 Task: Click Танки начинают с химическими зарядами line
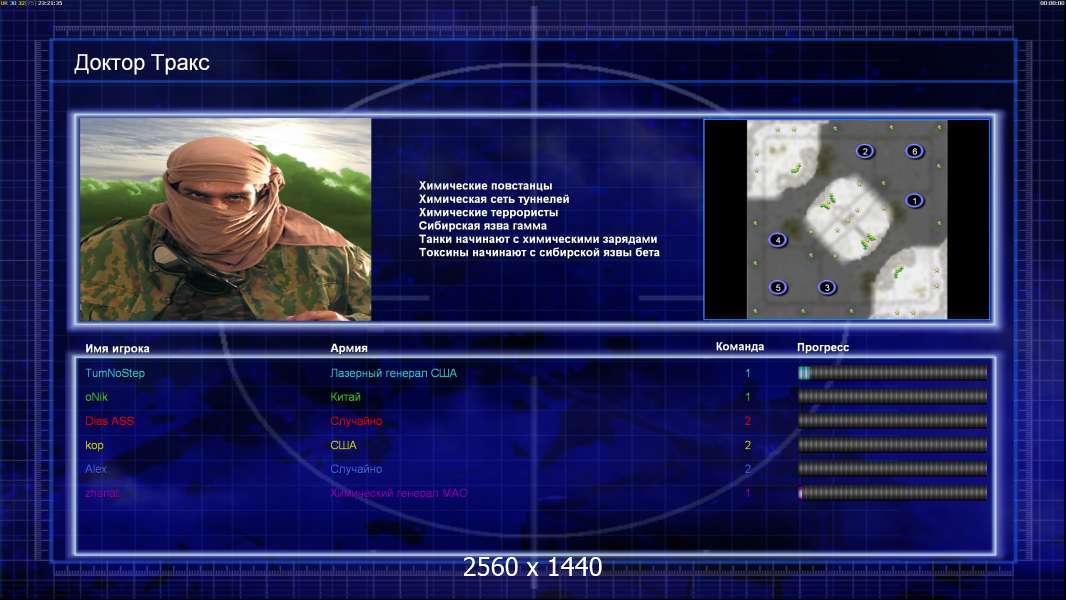click(538, 239)
